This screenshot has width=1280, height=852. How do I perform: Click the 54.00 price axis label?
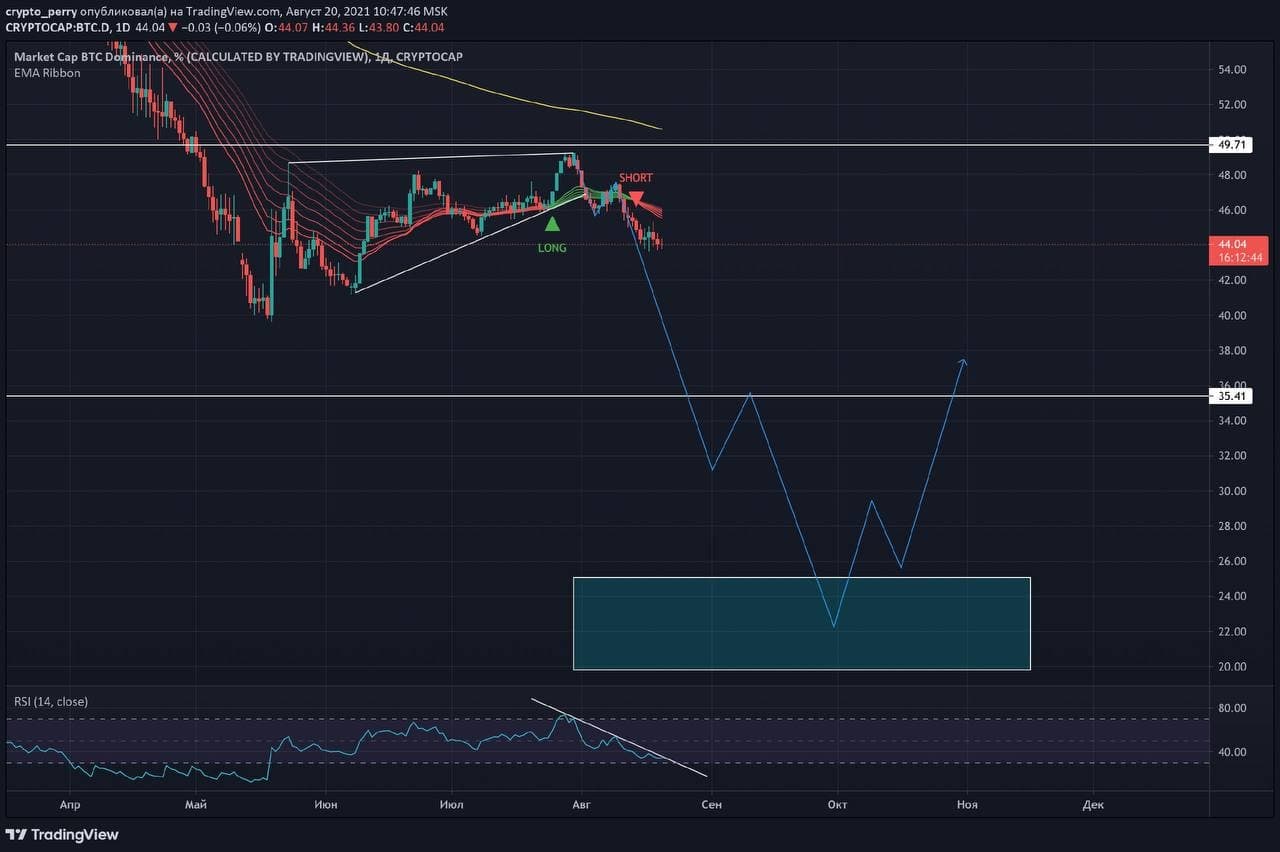click(x=1231, y=70)
